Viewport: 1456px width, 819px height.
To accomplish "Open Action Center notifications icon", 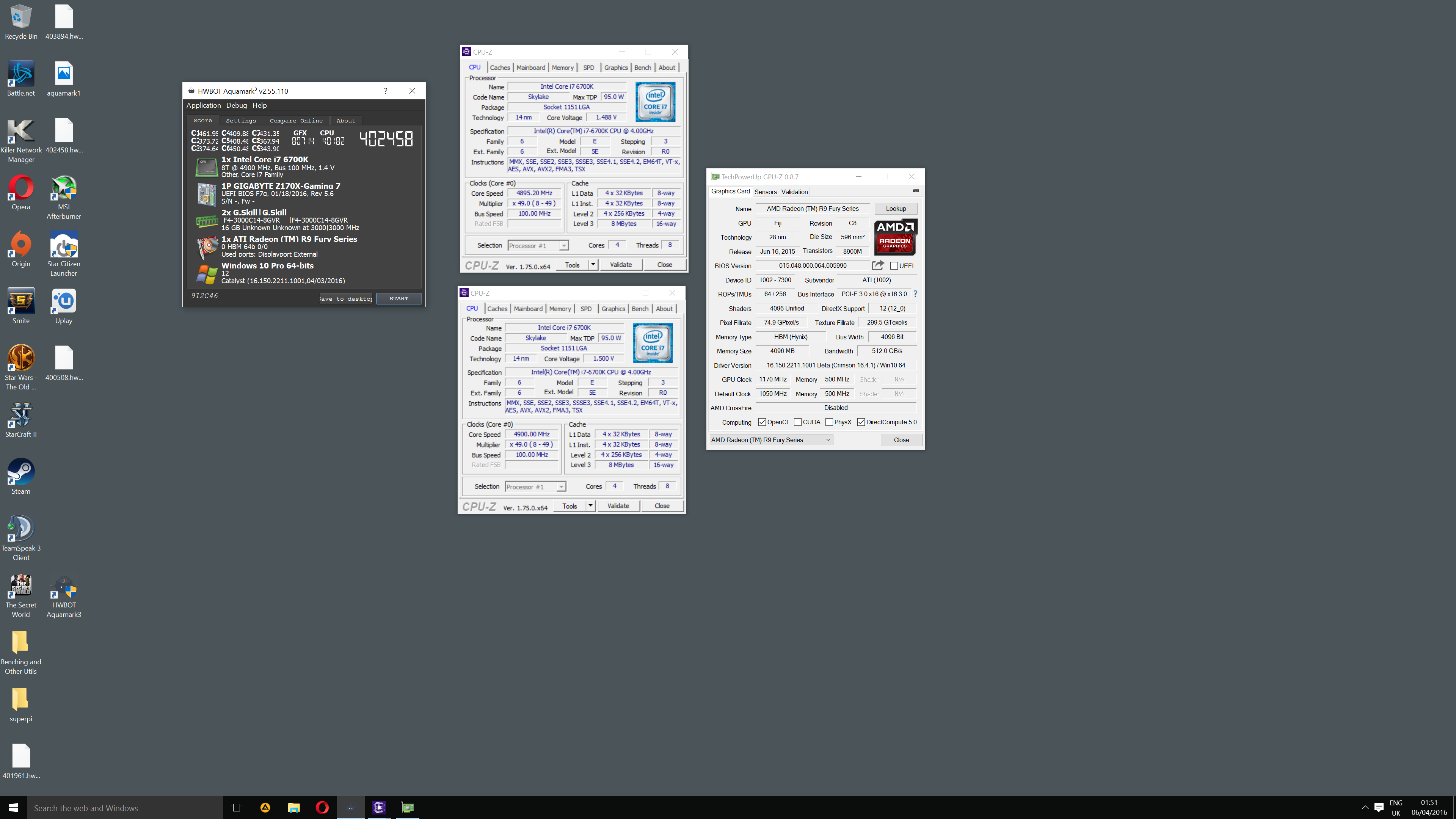I will (x=1379, y=808).
